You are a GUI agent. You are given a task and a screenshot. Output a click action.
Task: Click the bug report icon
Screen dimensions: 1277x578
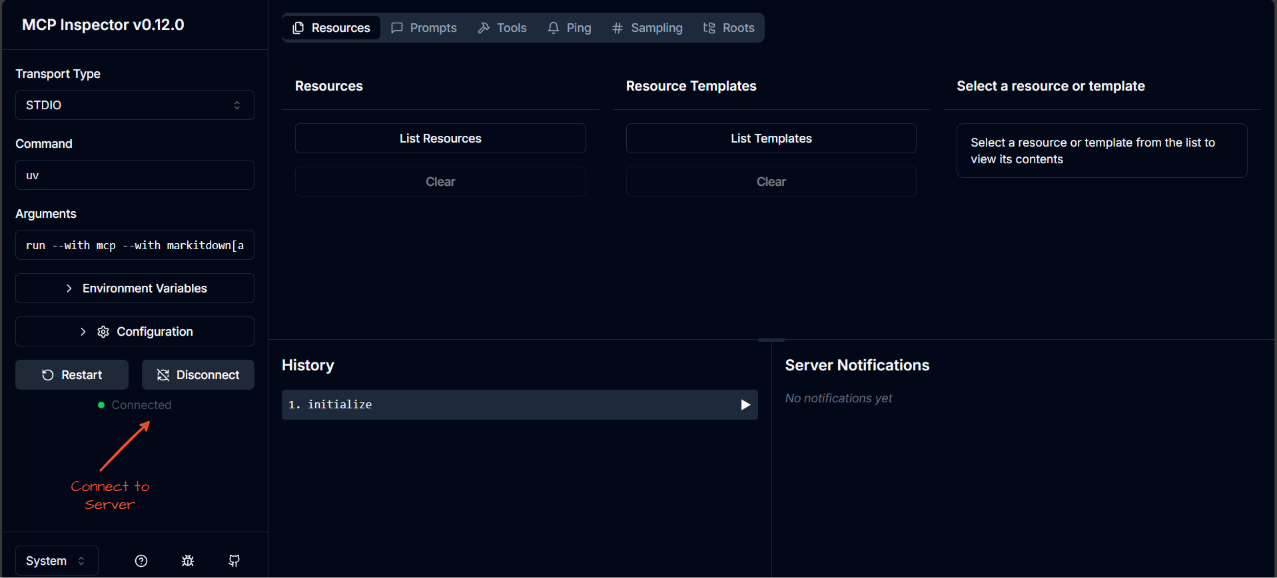187,560
